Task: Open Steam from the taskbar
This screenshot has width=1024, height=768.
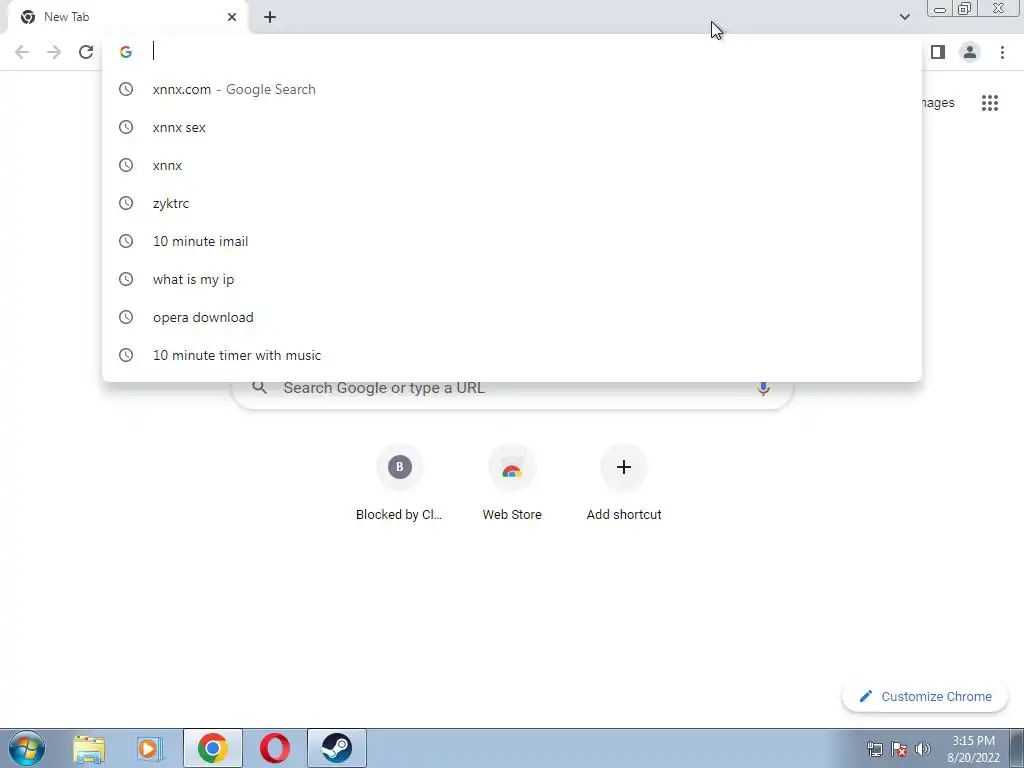Action: pyautogui.click(x=337, y=748)
